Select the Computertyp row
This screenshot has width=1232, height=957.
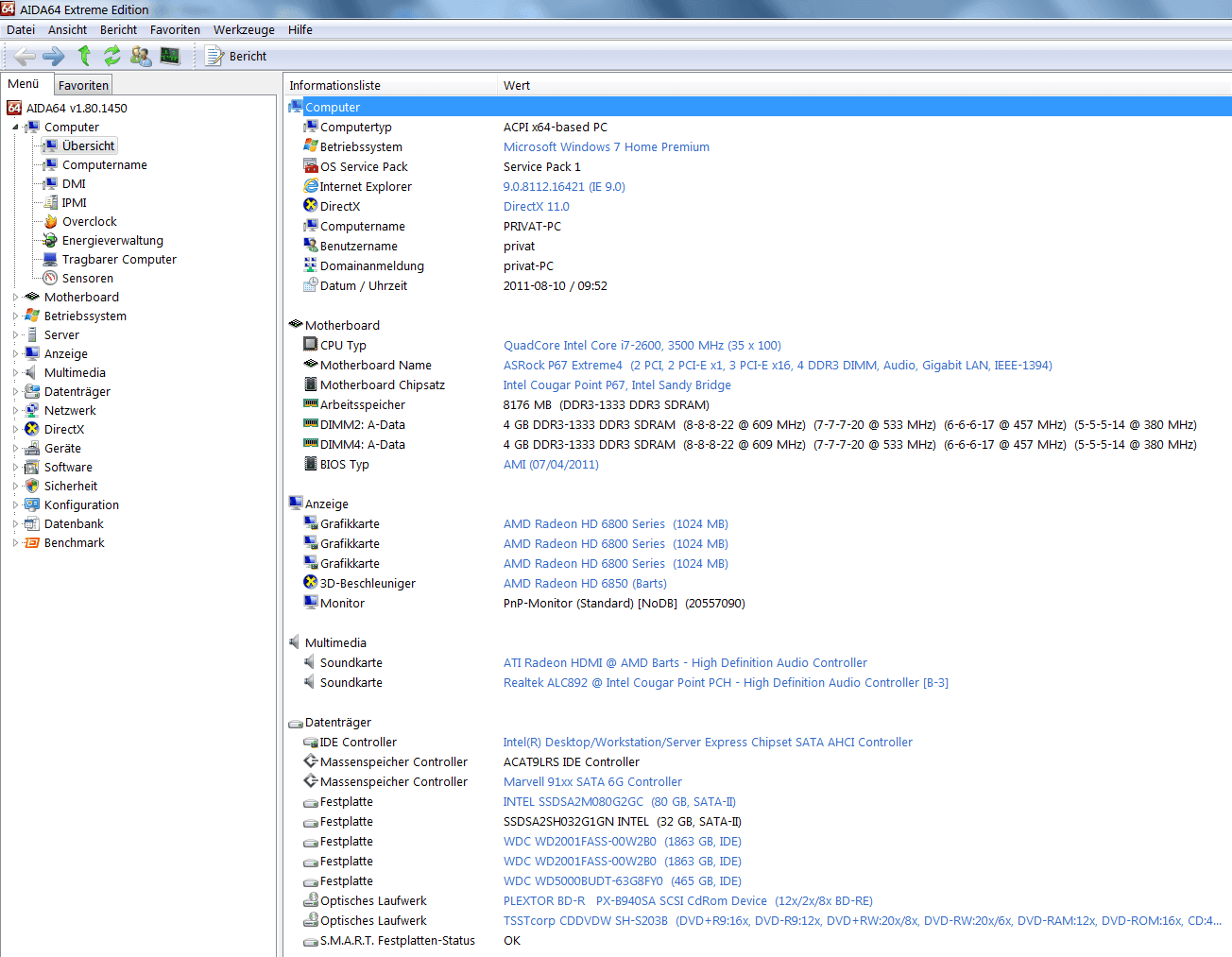(x=759, y=128)
